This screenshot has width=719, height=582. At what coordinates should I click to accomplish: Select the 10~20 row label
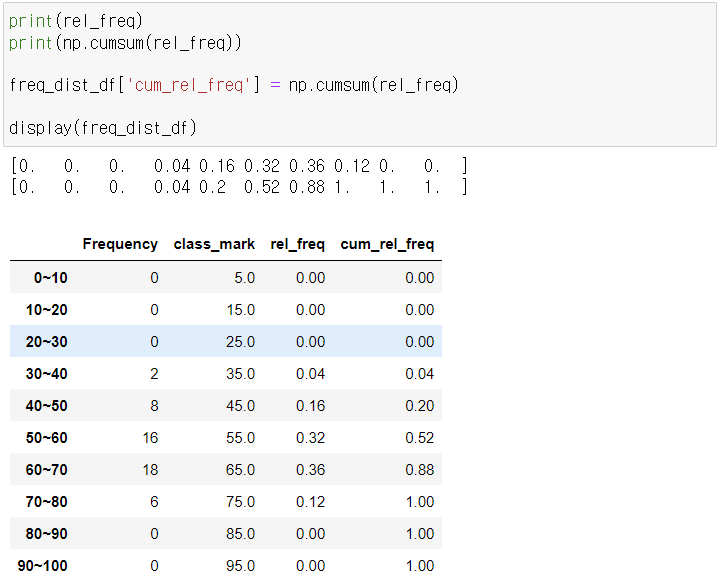(x=46, y=310)
